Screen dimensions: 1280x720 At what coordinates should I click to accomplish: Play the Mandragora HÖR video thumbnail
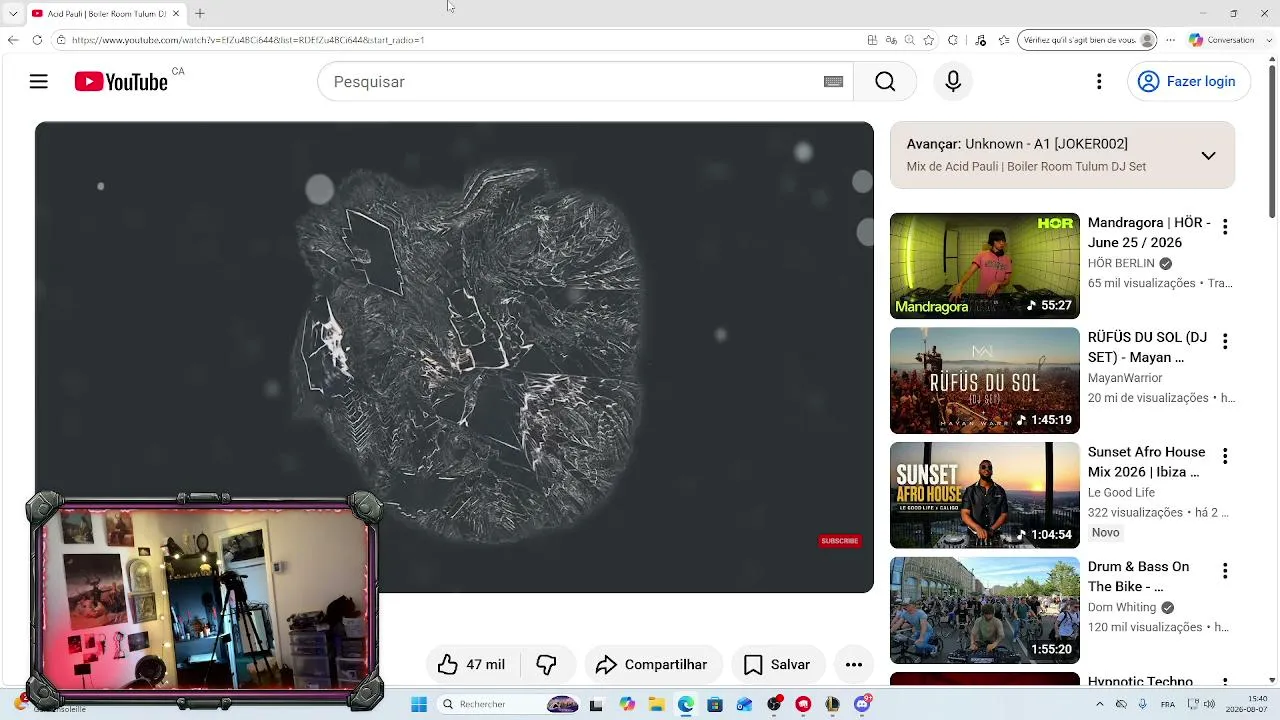[985, 266]
